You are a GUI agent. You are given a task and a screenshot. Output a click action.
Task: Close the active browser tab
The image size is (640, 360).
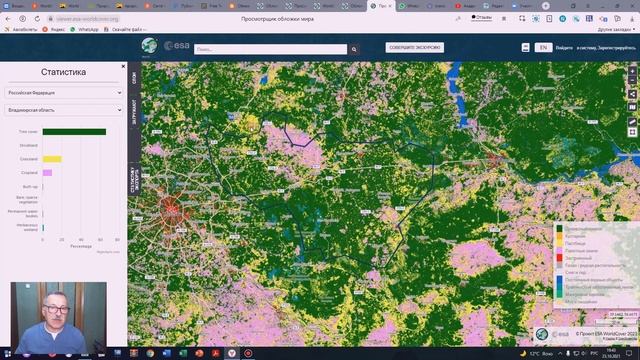(x=390, y=6)
